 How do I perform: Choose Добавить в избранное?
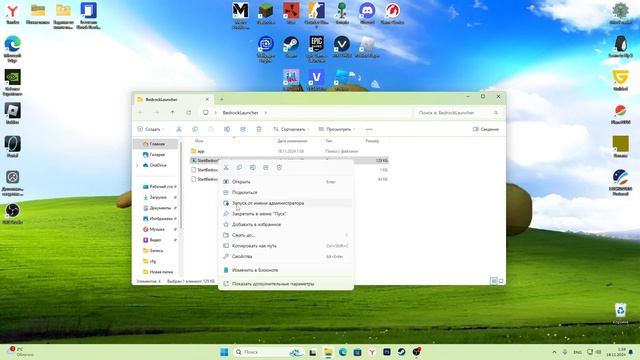click(x=286, y=224)
